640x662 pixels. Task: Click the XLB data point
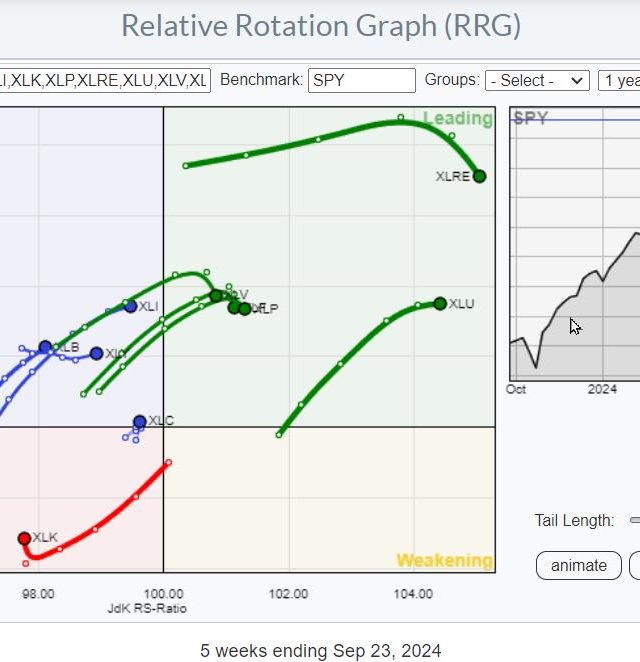[45, 347]
